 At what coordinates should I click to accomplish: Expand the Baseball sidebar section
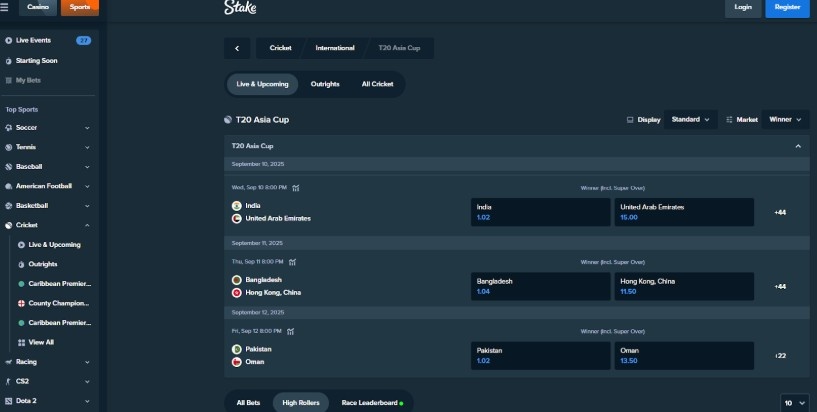(87, 167)
